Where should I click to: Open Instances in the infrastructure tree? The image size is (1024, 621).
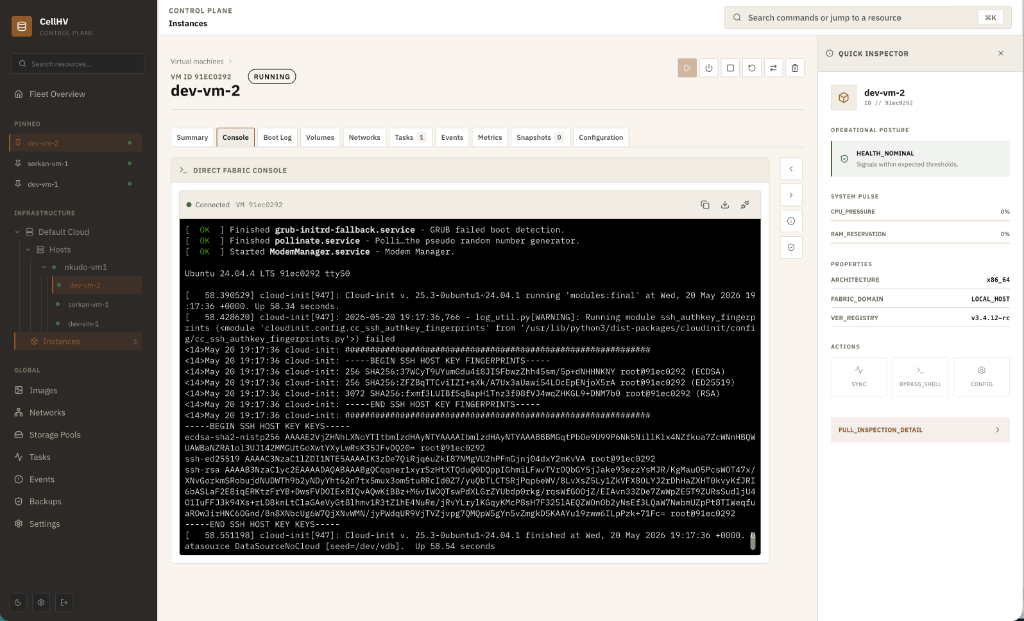[78, 342]
